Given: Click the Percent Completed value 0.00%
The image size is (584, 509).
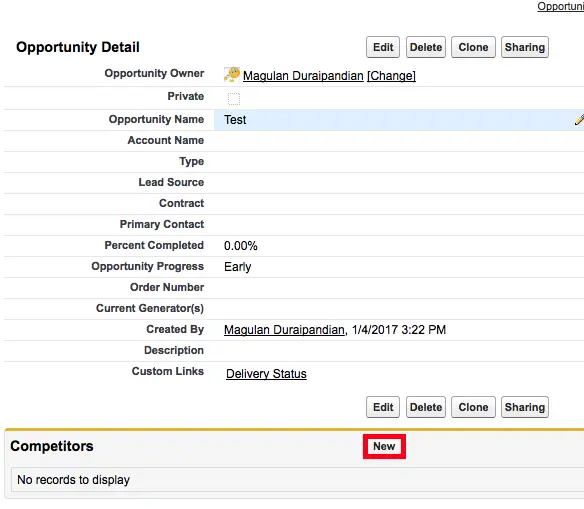Looking at the screenshot, I should [x=241, y=246].
